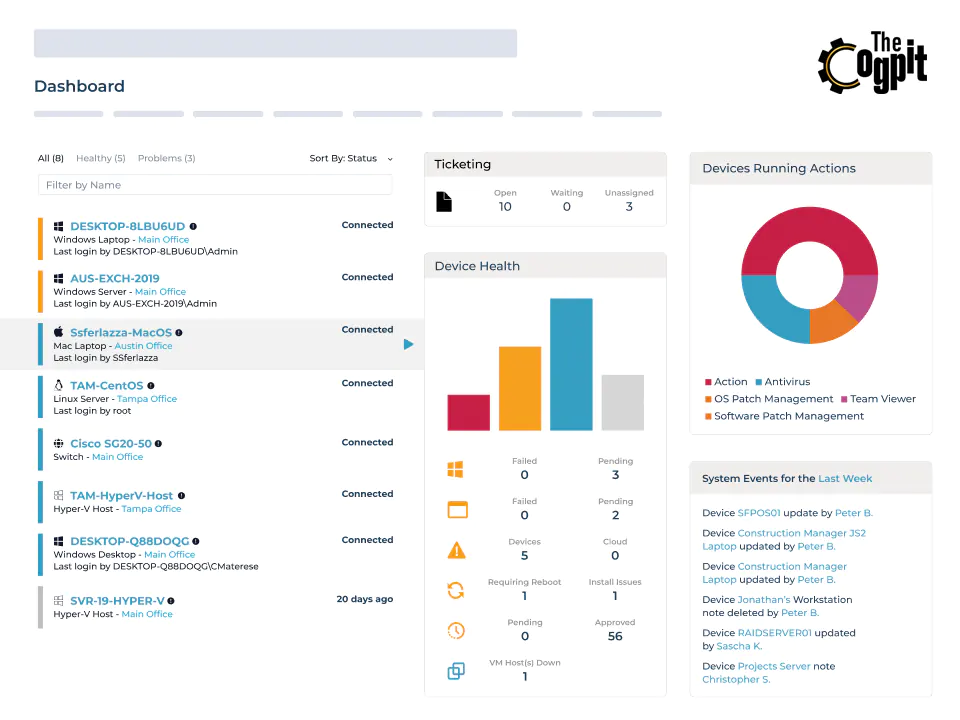The image size is (960, 720).
Task: Click the Windows logo beside AUS-EXCH-2019
Action: (x=58, y=277)
